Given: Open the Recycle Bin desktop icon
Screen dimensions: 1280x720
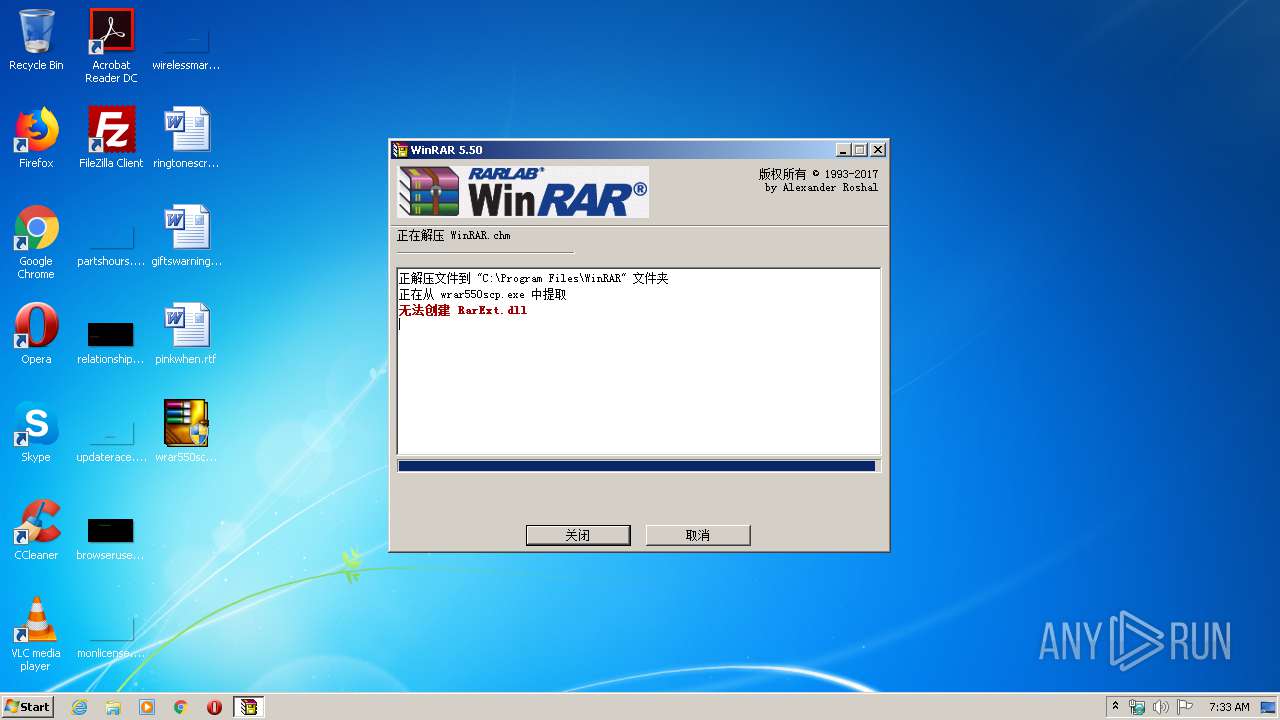Looking at the screenshot, I should pyautogui.click(x=36, y=40).
